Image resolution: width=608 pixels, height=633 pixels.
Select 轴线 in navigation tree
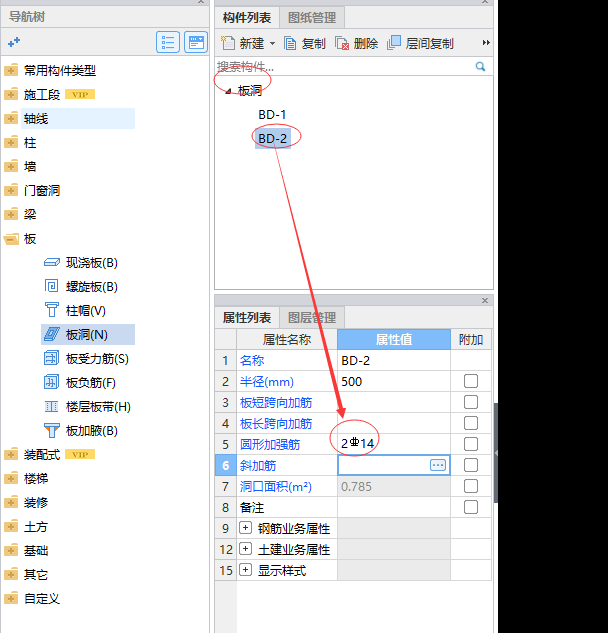[x=78, y=119]
